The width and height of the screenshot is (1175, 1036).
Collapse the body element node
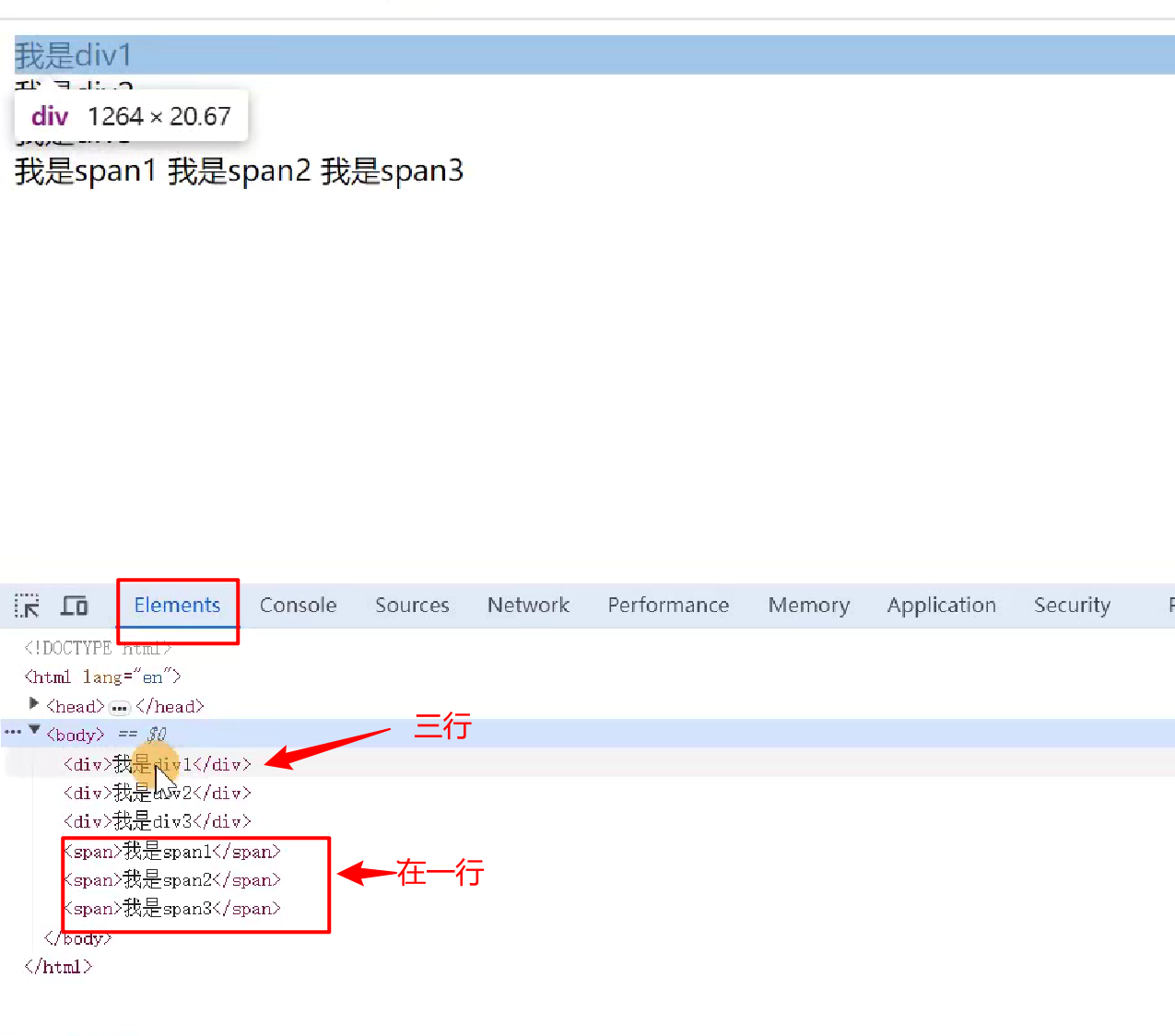[x=35, y=730]
